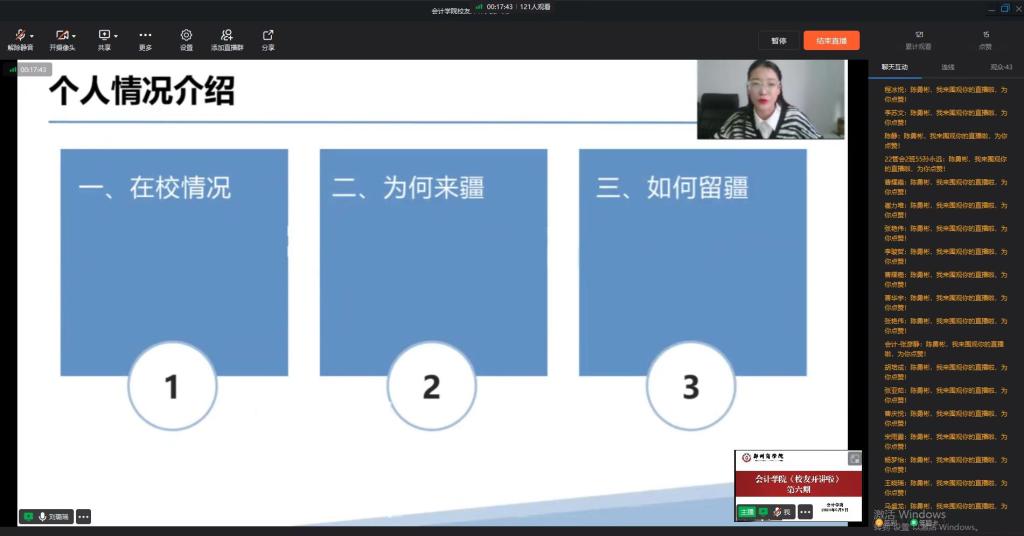The width and height of the screenshot is (1024, 536).
Task: Switch to the Connect (连线) tab
Action: coord(947,67)
